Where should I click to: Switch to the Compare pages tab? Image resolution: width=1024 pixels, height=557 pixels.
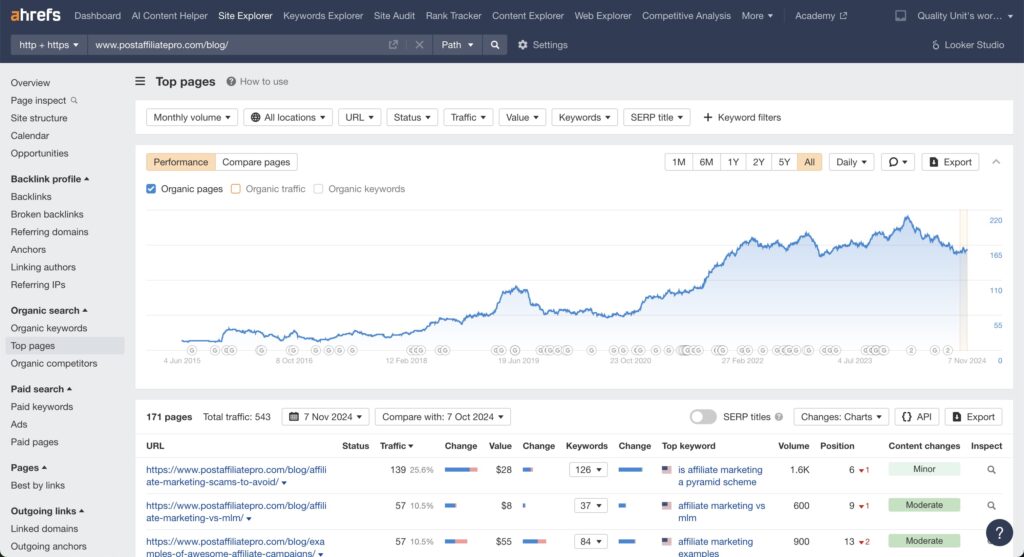[256, 162]
